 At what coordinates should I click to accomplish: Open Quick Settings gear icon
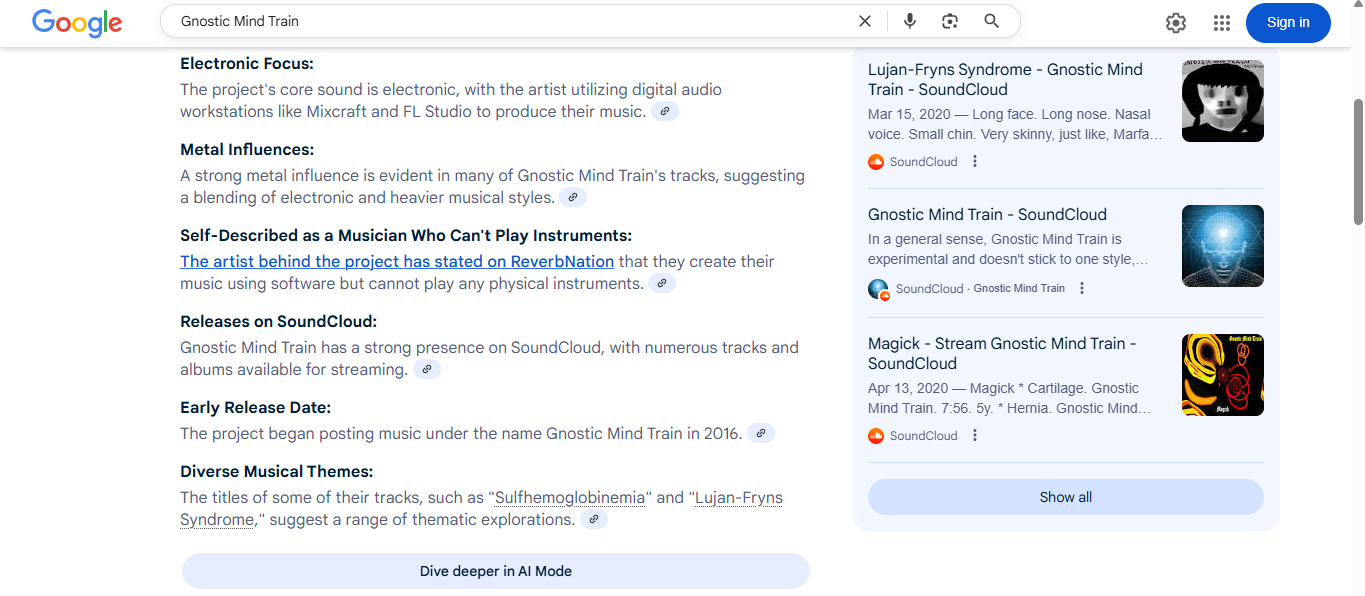point(1176,23)
